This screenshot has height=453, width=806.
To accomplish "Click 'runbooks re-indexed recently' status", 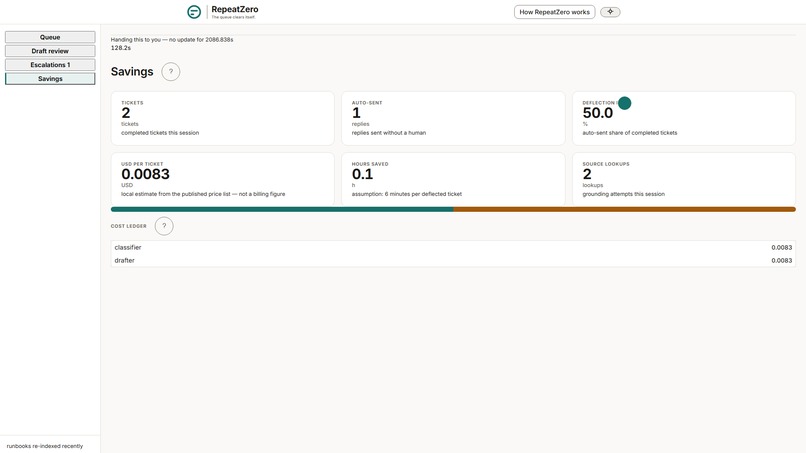I will (x=45, y=446).
